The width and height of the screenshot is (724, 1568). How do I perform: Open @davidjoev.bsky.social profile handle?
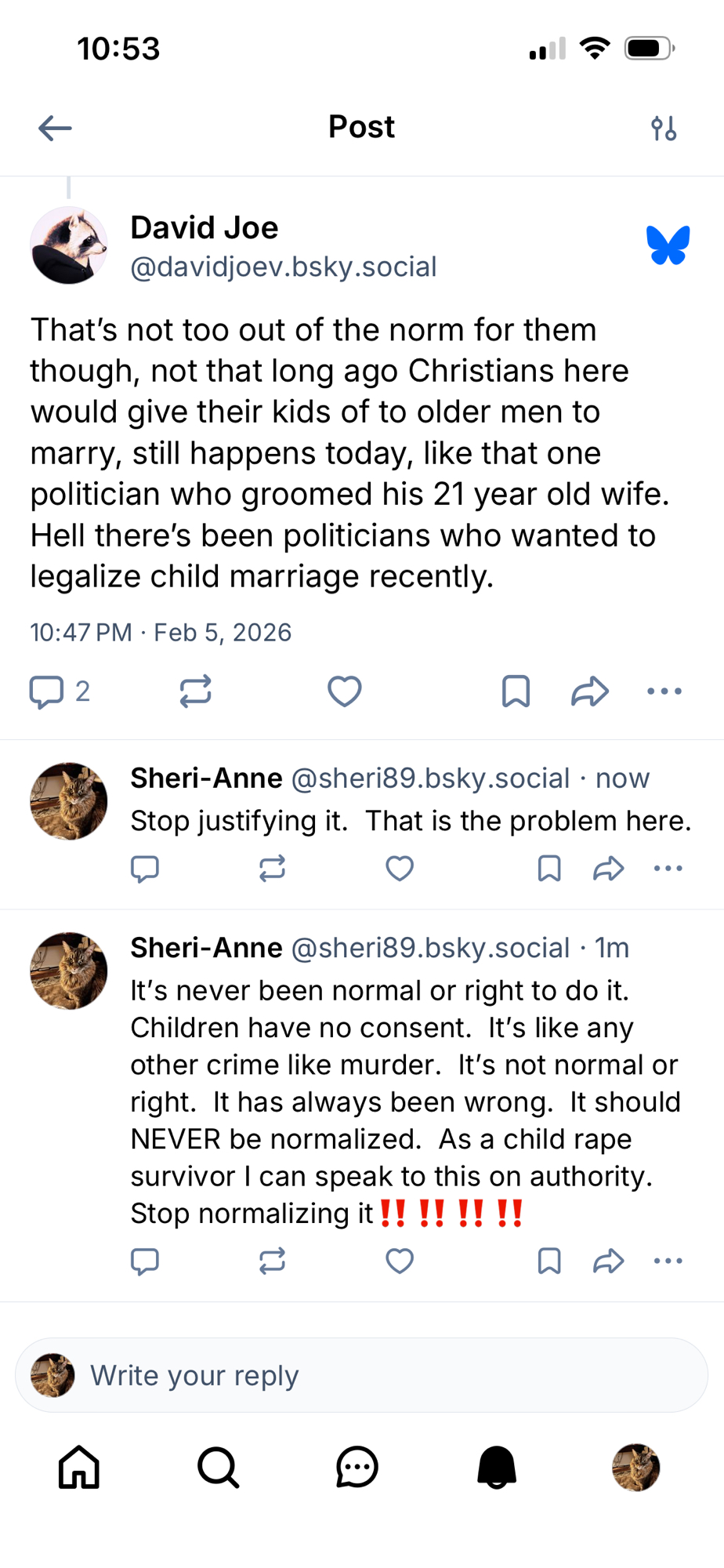pos(283,267)
